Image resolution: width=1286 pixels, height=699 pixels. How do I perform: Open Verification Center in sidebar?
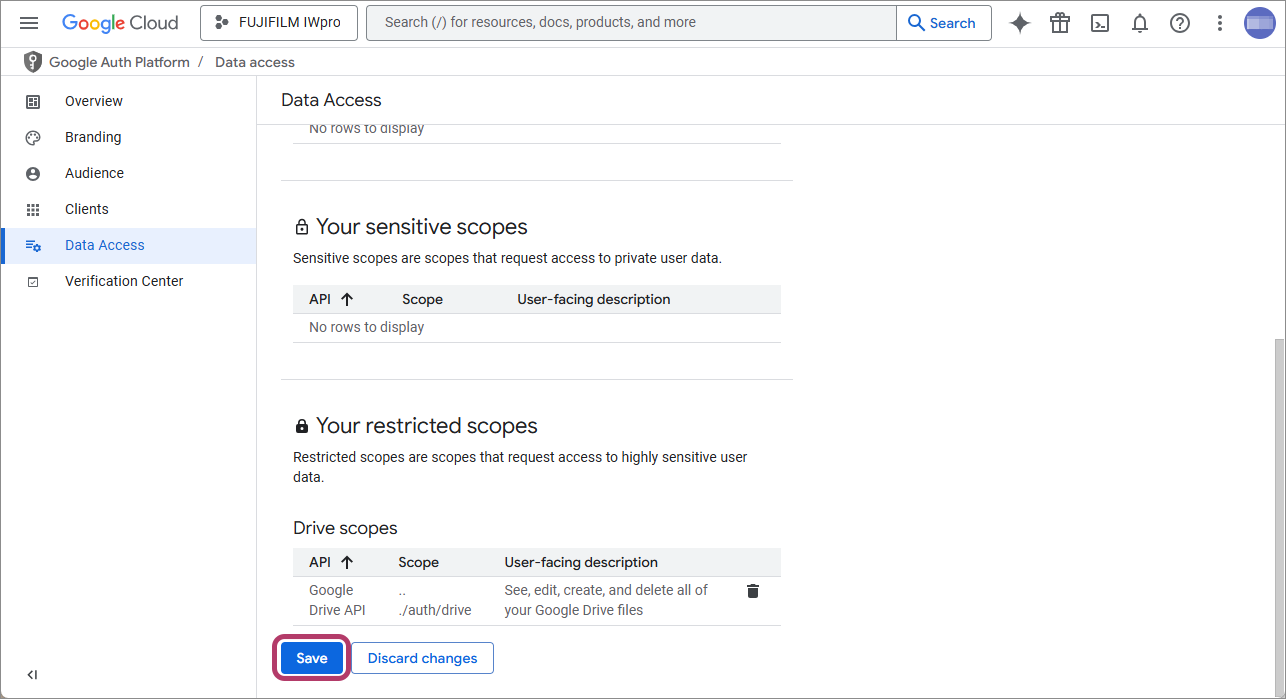pos(124,281)
